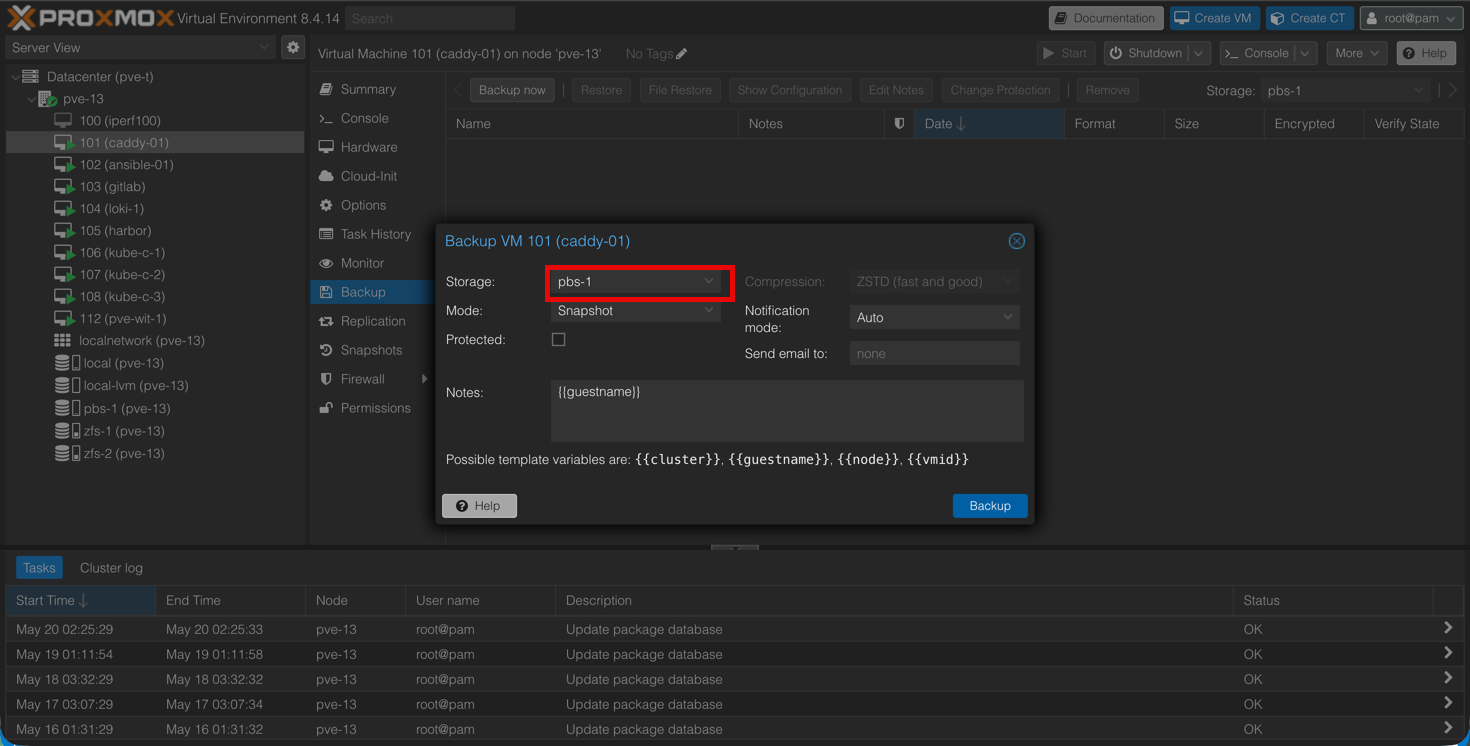This screenshot has width=1470, height=746.
Task: Click the gear icon next to Server View
Action: tap(293, 47)
